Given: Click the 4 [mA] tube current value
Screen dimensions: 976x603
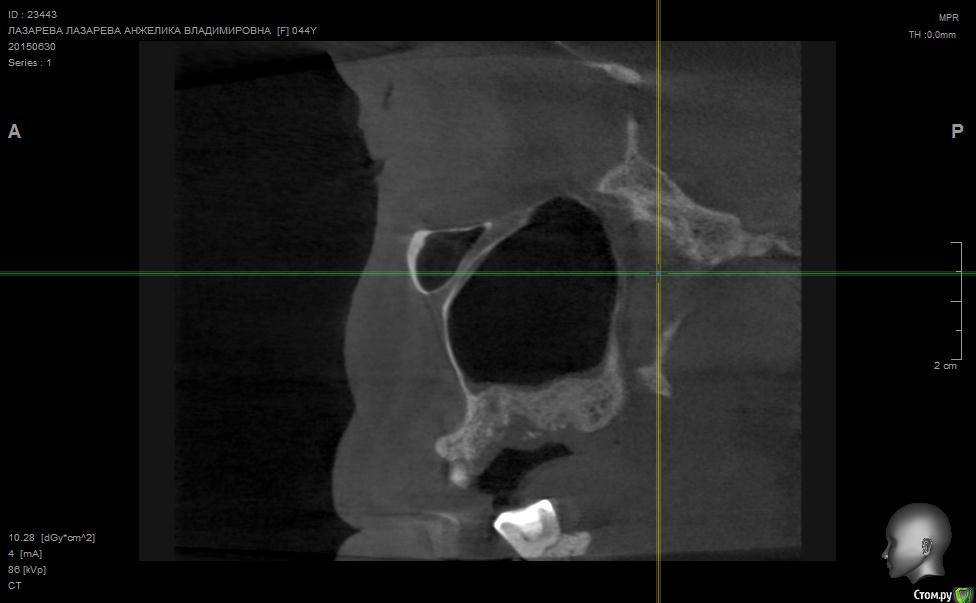Looking at the screenshot, I should point(25,554).
